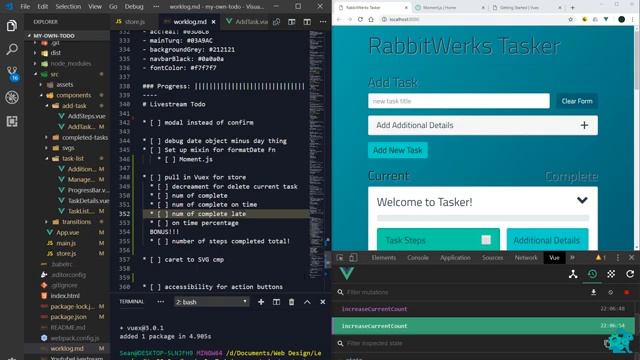Screen dimensions: 640x360
Task: Select the first increaseCurrentCount mutation
Action: point(484,309)
